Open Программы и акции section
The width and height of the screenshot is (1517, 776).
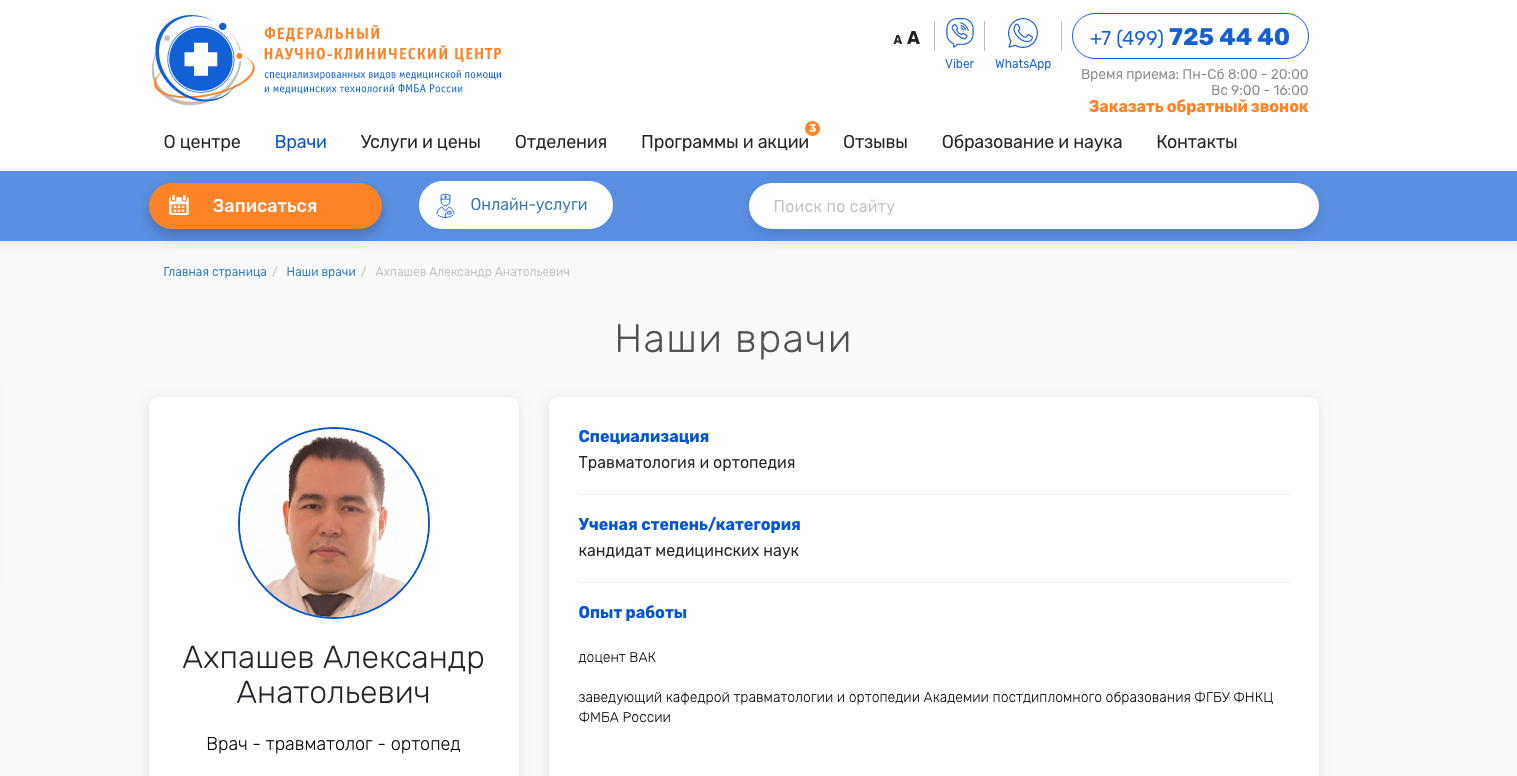[x=725, y=142]
